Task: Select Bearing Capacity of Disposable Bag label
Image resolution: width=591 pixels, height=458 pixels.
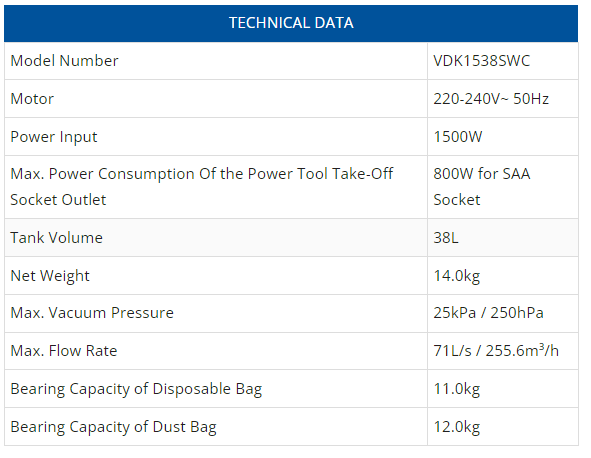Action: point(136,389)
